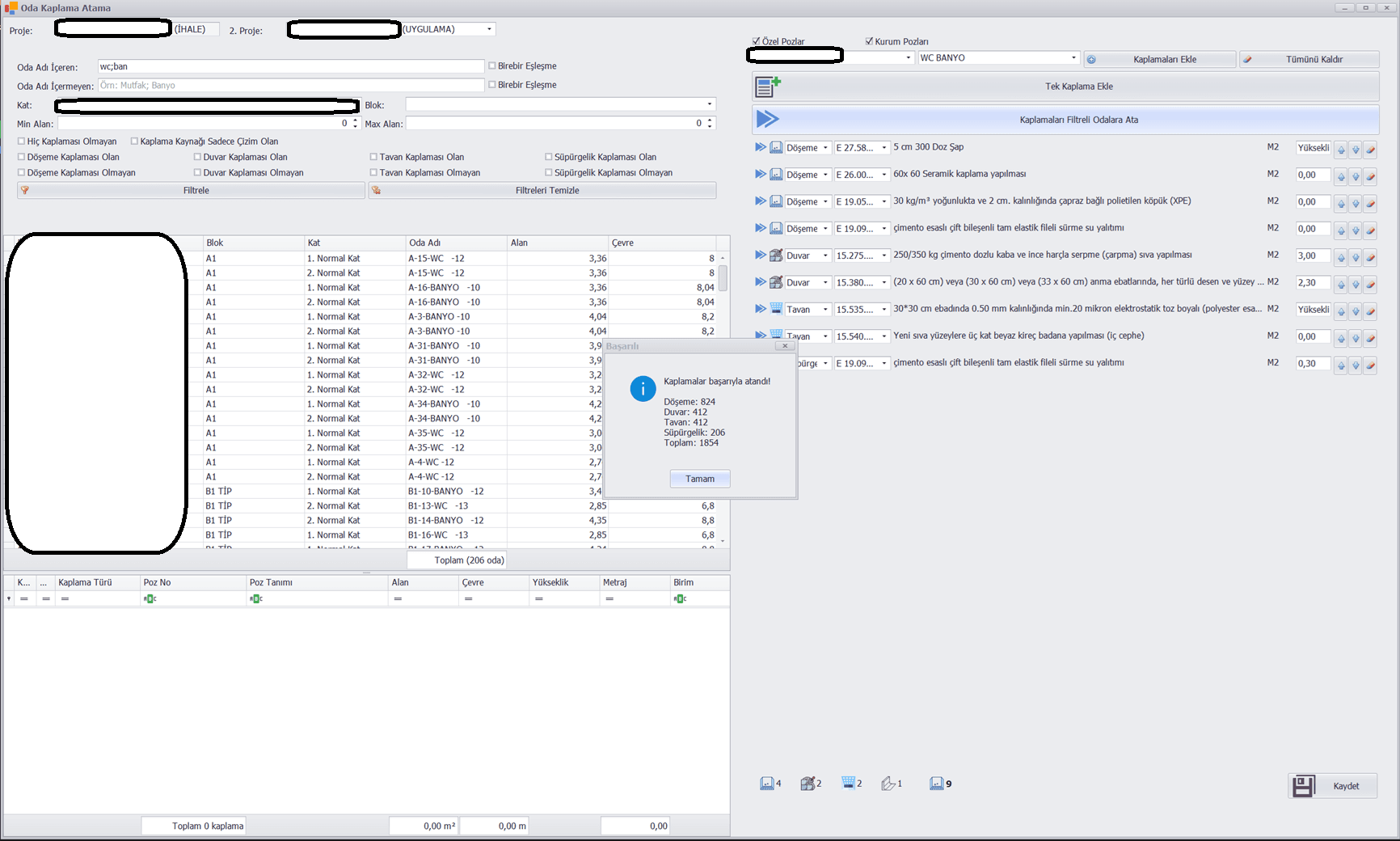
Task: Open the E 27.58... poz number dropdown
Action: click(x=884, y=148)
